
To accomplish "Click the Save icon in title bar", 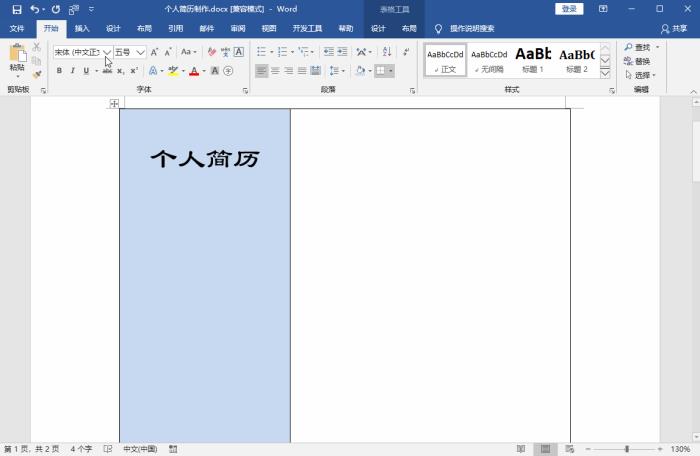I will (x=16, y=9).
